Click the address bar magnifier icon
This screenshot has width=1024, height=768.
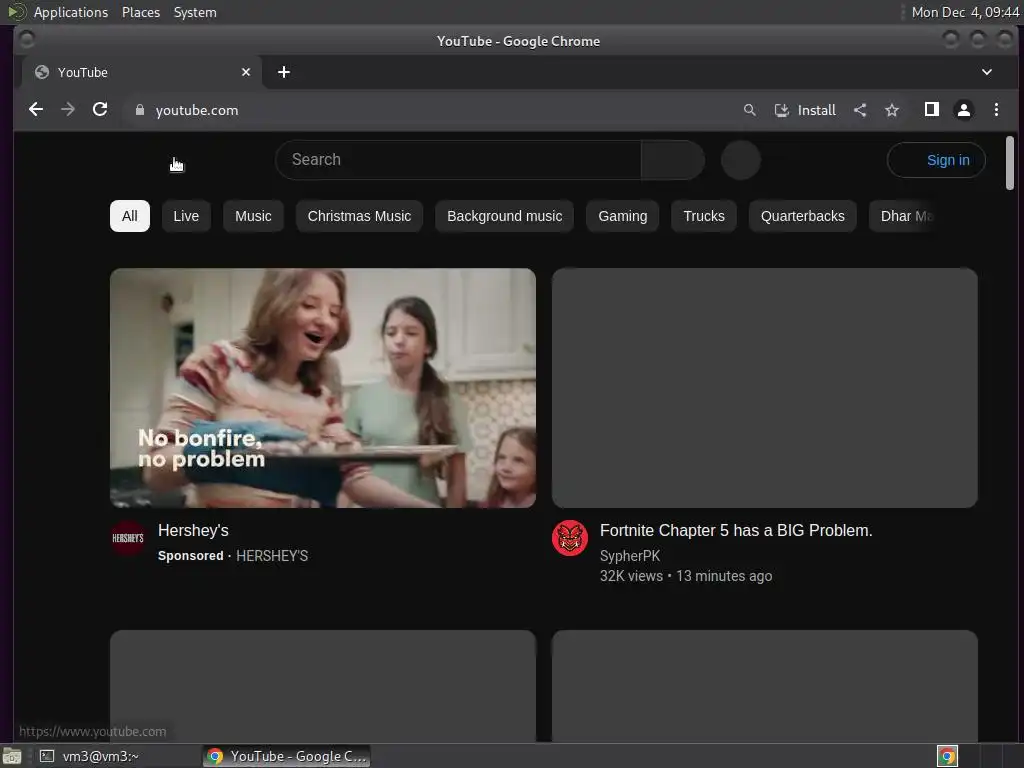[x=750, y=110]
